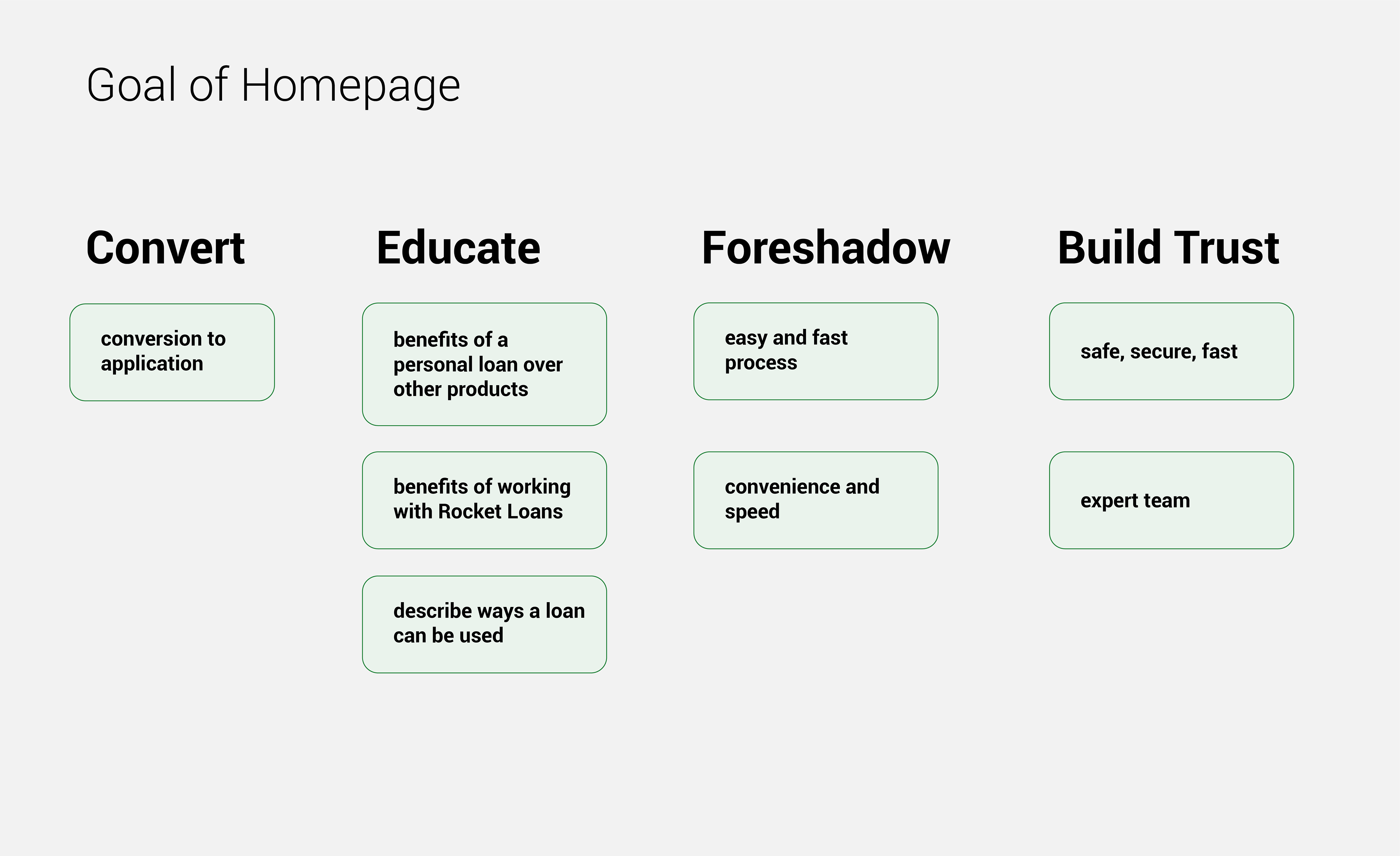The image size is (1400, 856).
Task: Click the word 'speed' in Foreshadow card
Action: pos(752,512)
